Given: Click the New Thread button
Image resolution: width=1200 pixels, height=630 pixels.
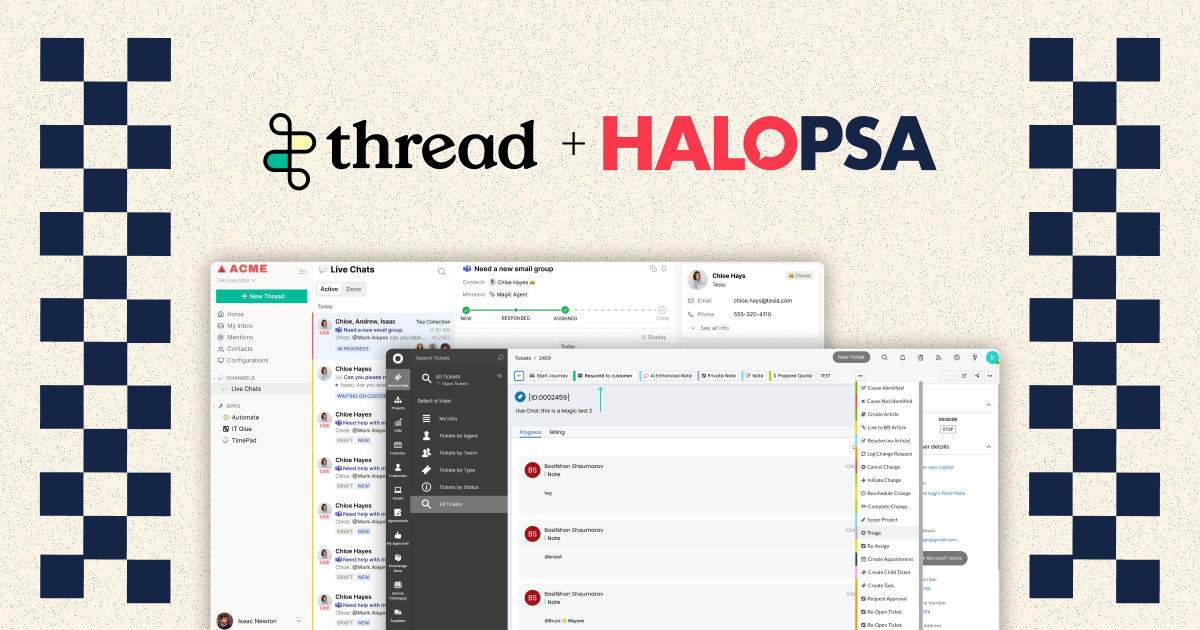Looking at the screenshot, I should pyautogui.click(x=262, y=296).
